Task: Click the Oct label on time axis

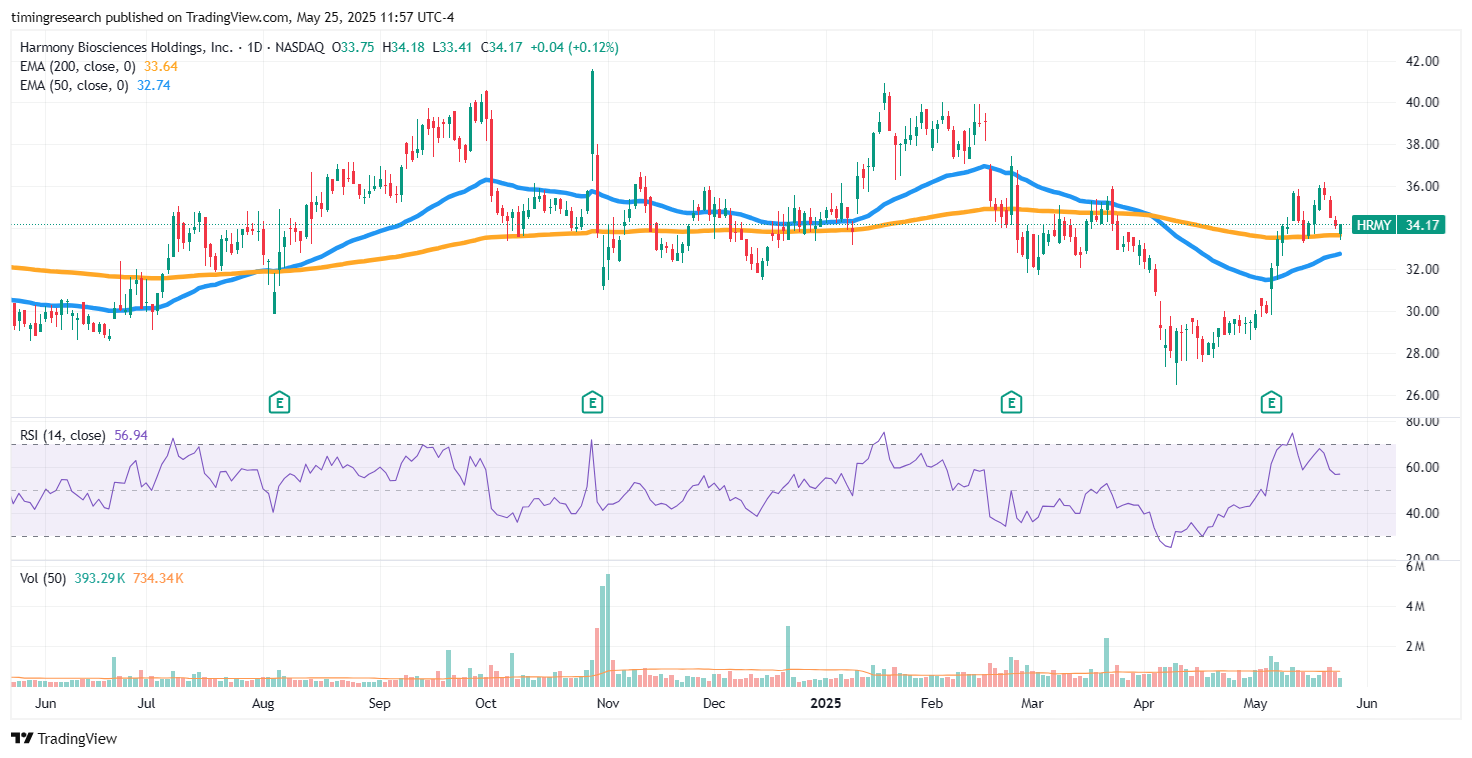Action: pos(485,703)
